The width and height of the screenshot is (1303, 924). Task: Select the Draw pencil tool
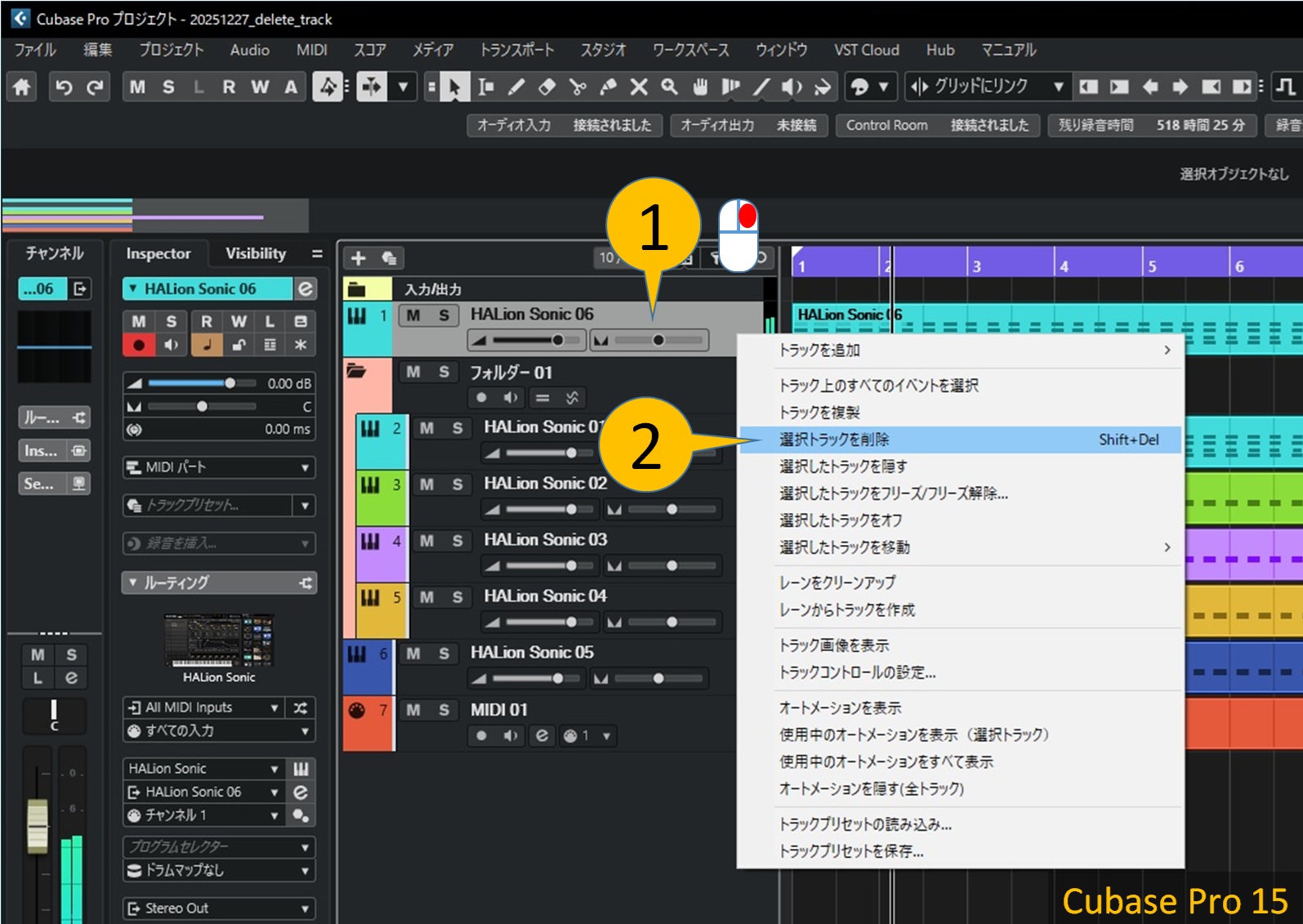(516, 87)
